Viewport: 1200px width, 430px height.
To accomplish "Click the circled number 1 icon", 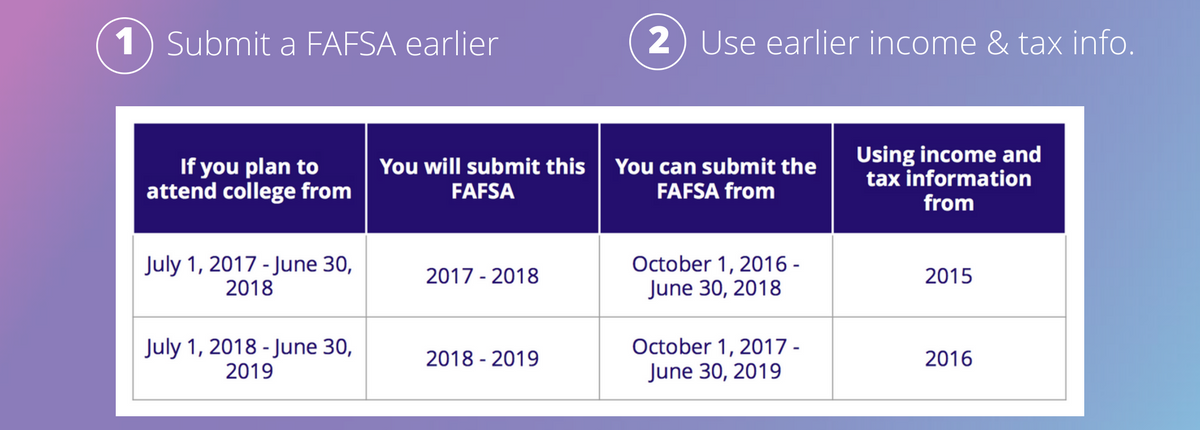I will click(x=124, y=46).
